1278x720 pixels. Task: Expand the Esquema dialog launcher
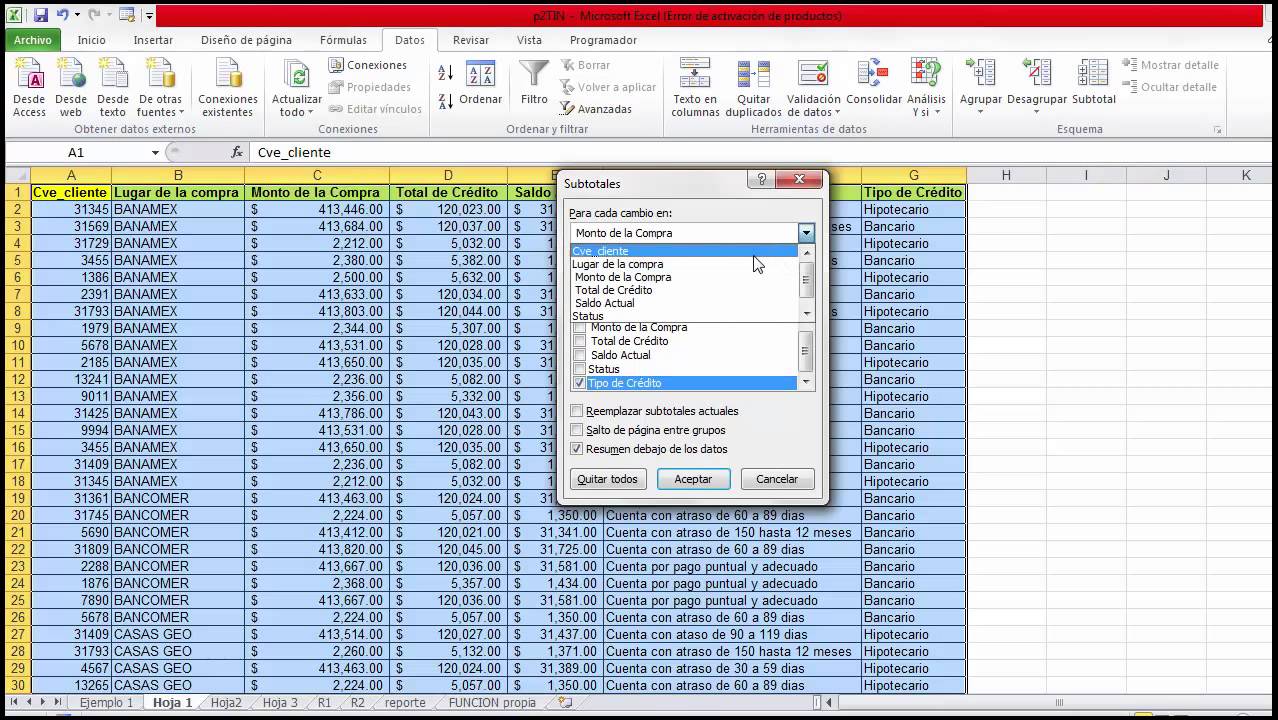[1218, 130]
